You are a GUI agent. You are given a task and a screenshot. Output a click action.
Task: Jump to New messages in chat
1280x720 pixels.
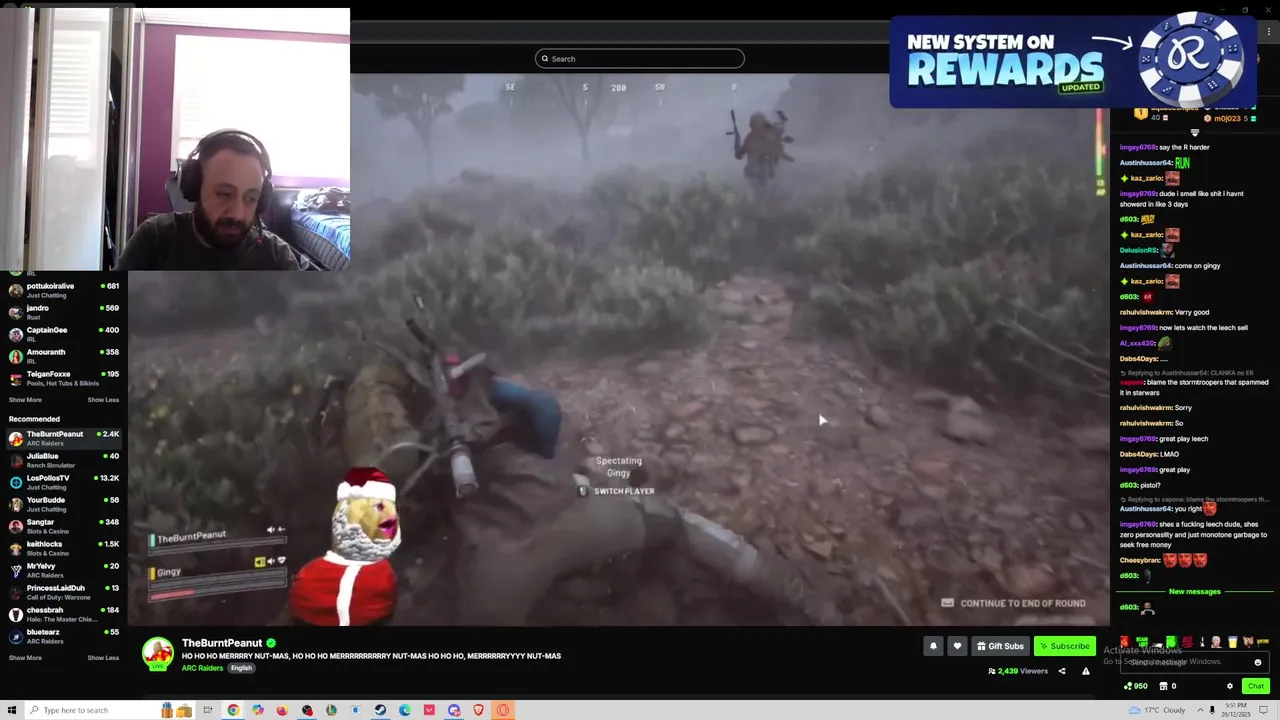[1194, 592]
